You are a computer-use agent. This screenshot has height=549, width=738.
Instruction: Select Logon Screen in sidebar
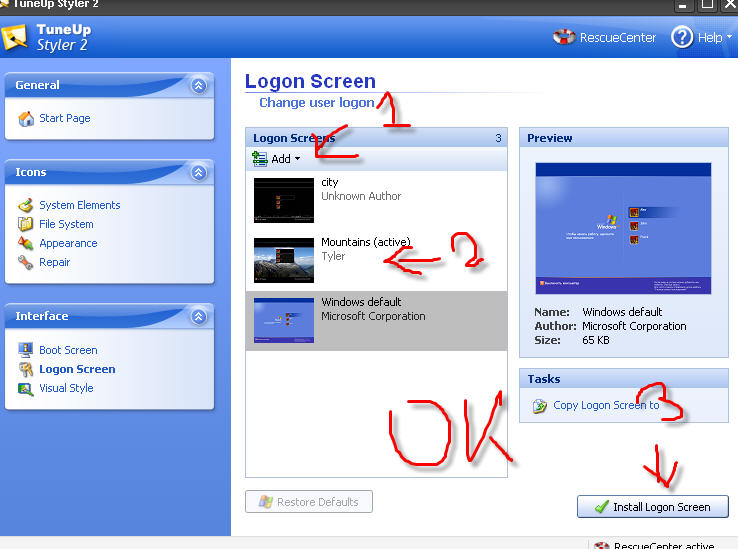77,369
